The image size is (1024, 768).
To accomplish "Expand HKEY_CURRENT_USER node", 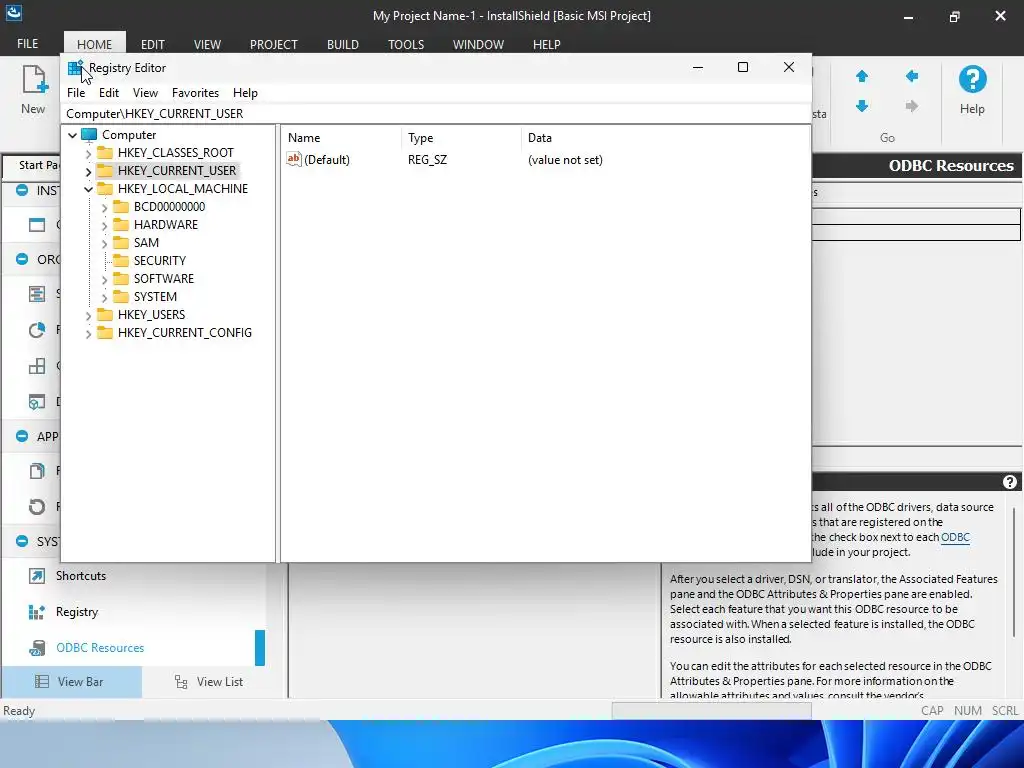I will (88, 172).
